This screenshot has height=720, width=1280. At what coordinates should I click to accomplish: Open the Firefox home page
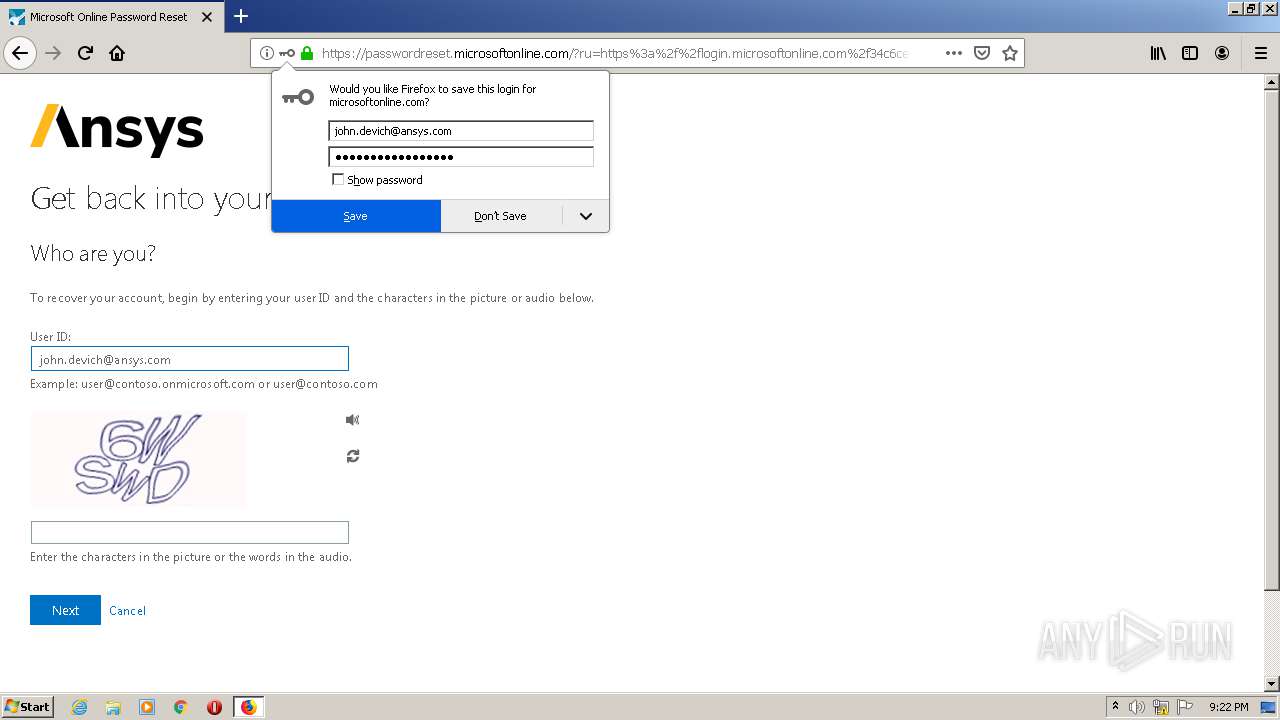click(x=117, y=53)
